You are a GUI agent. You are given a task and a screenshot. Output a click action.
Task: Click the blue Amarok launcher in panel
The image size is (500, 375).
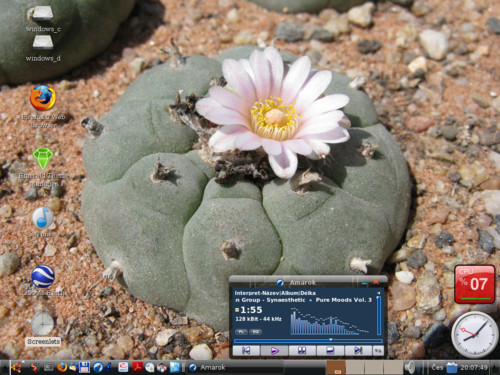click(x=98, y=367)
